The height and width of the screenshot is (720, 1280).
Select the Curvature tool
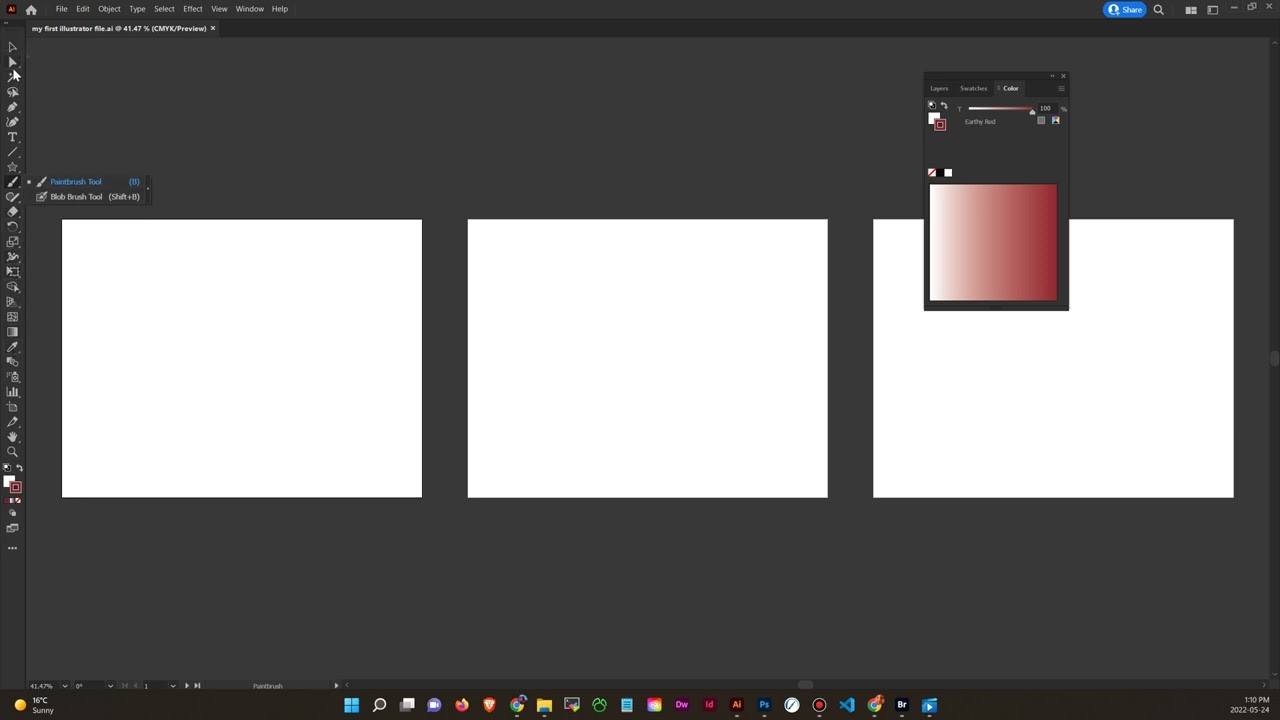(12, 122)
